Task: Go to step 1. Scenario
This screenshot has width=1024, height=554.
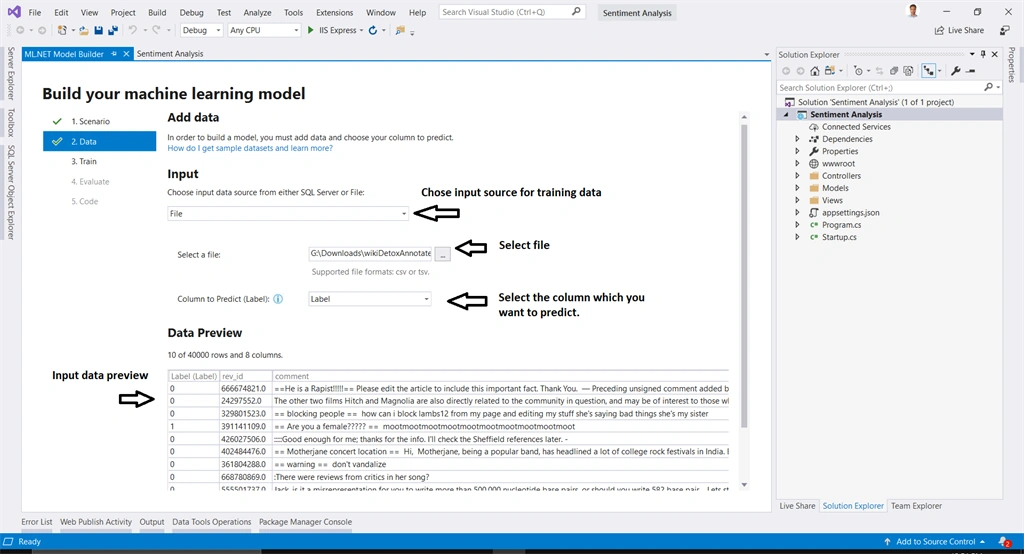Action: pos(90,122)
